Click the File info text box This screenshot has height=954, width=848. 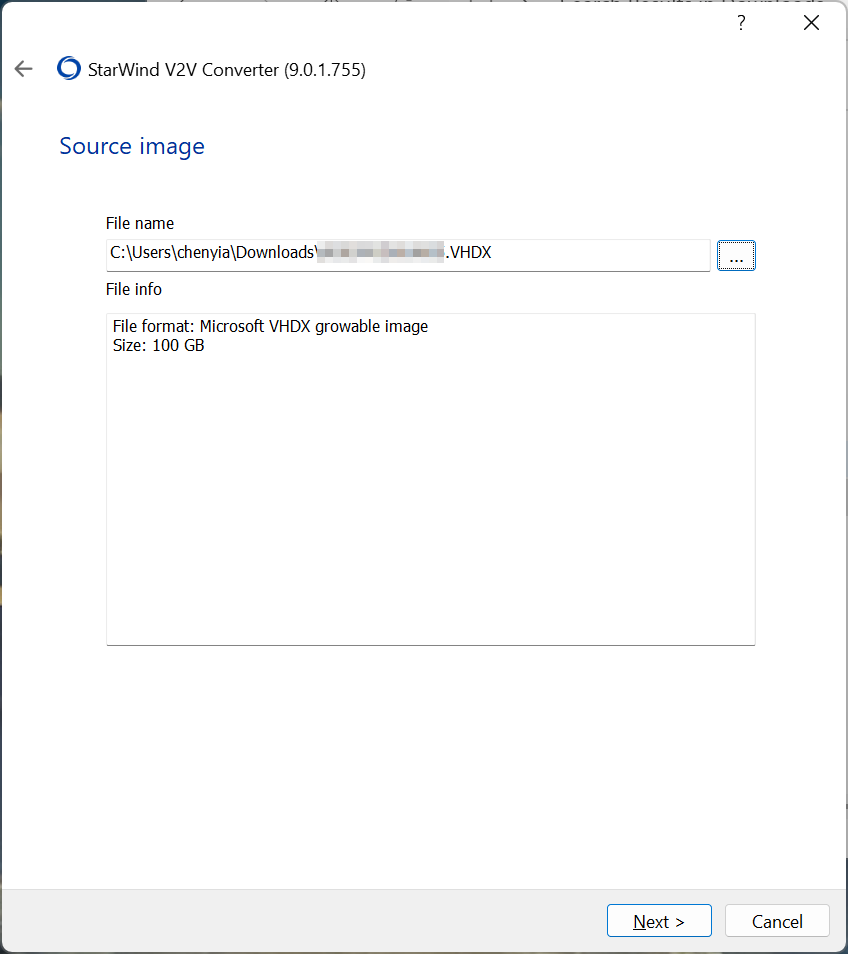click(431, 479)
